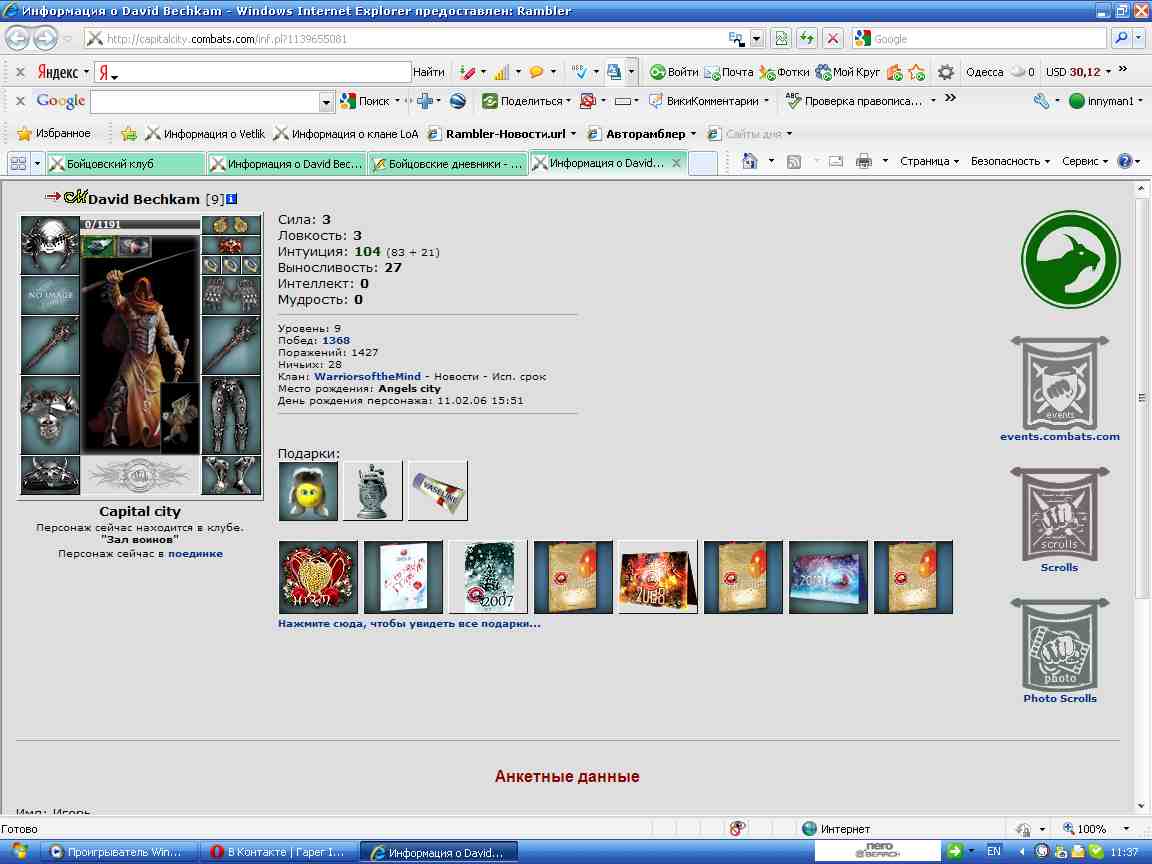This screenshot has width=1152, height=864.
Task: Click the Scrolls banner icon
Action: (1059, 514)
